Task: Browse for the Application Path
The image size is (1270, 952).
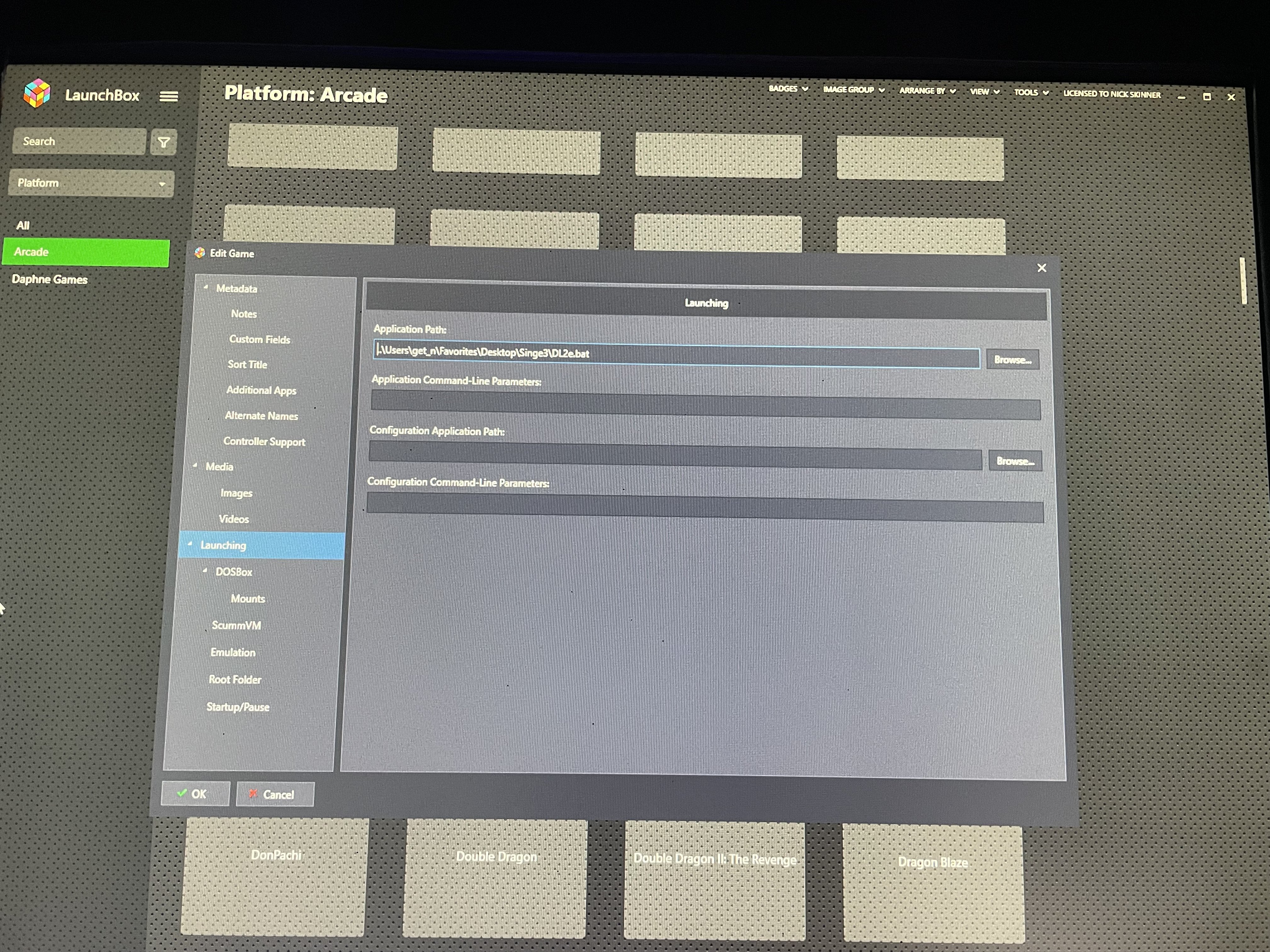Action: click(1012, 360)
